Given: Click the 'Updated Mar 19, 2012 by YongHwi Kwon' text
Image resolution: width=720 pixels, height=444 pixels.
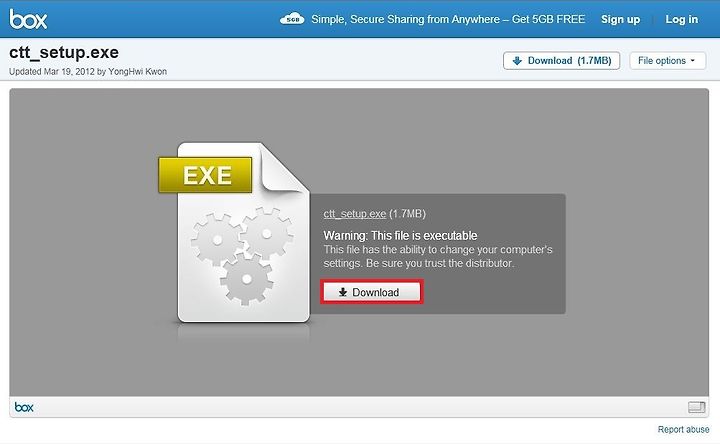Looking at the screenshot, I should [x=88, y=72].
